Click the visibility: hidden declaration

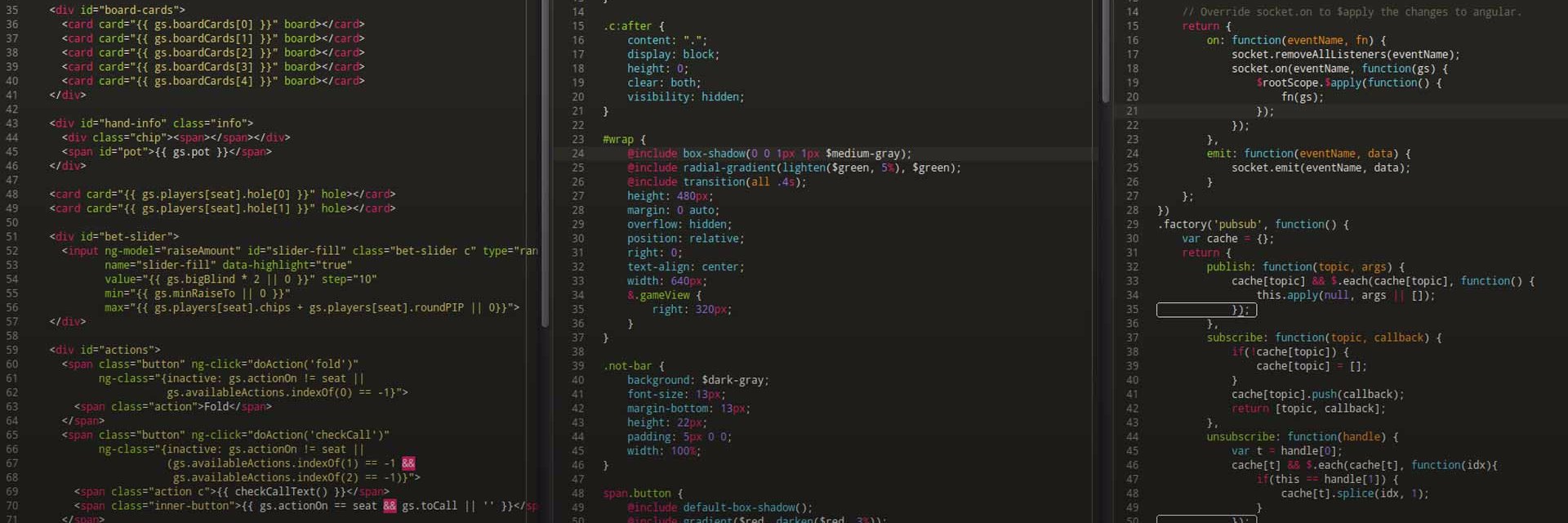(x=686, y=97)
